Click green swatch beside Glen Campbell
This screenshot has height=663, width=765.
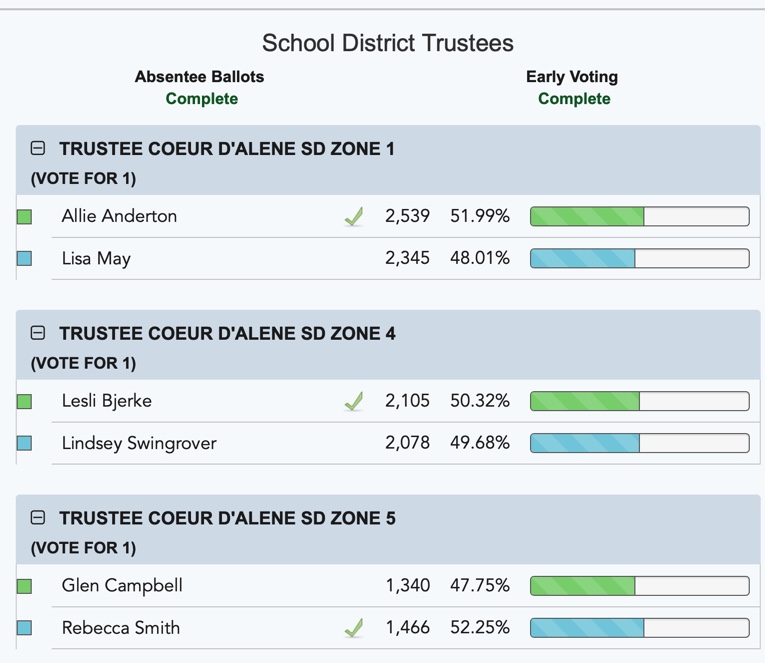point(24,586)
